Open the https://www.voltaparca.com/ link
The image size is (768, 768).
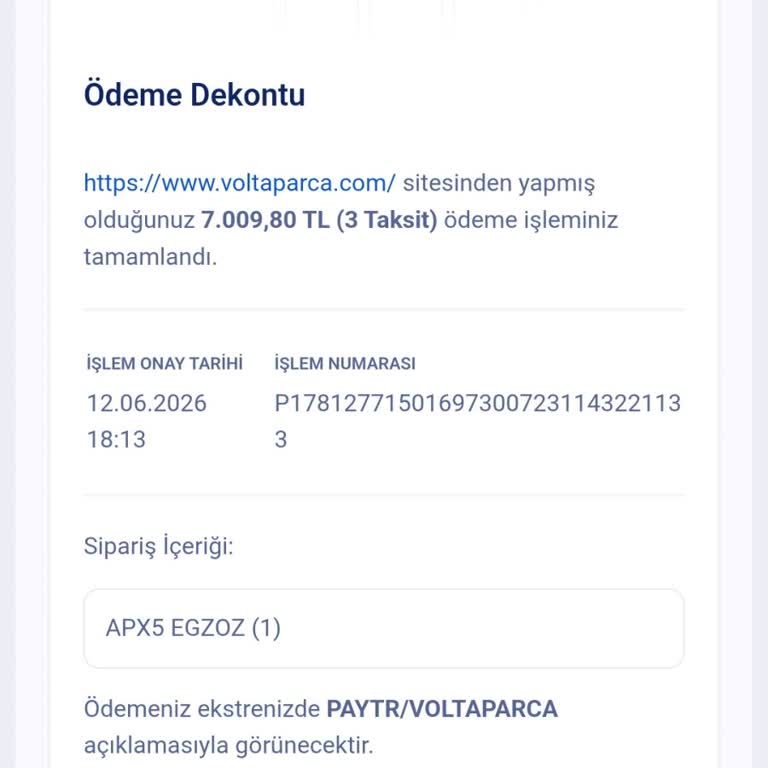point(239,184)
